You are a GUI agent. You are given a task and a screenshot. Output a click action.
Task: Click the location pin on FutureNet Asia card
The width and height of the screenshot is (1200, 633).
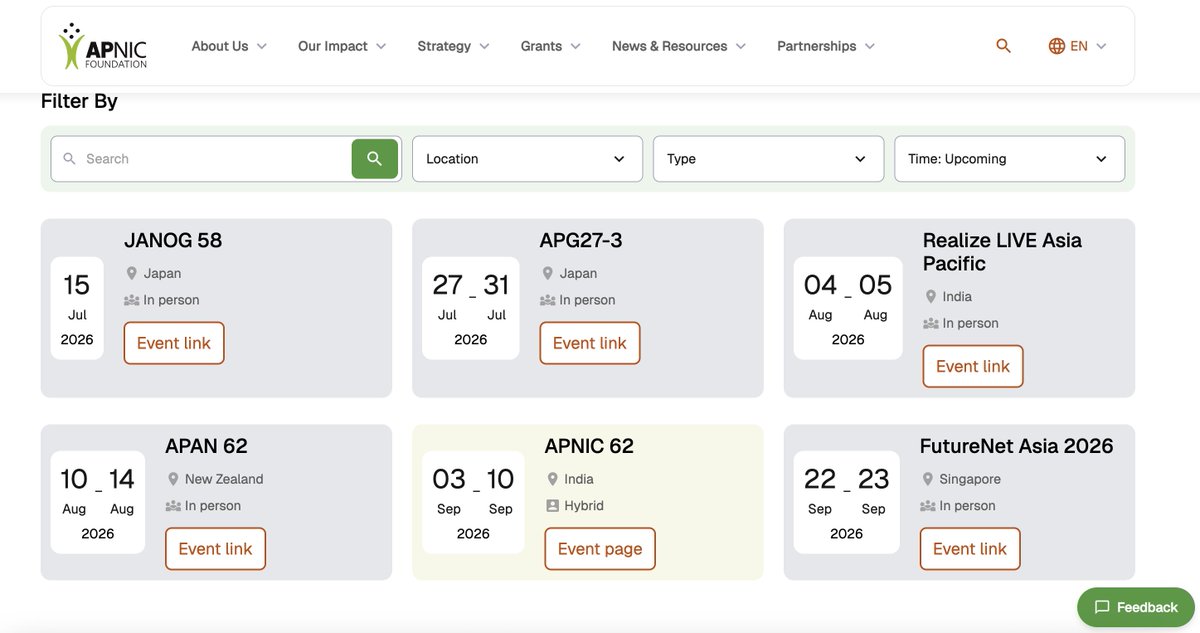(x=928, y=479)
